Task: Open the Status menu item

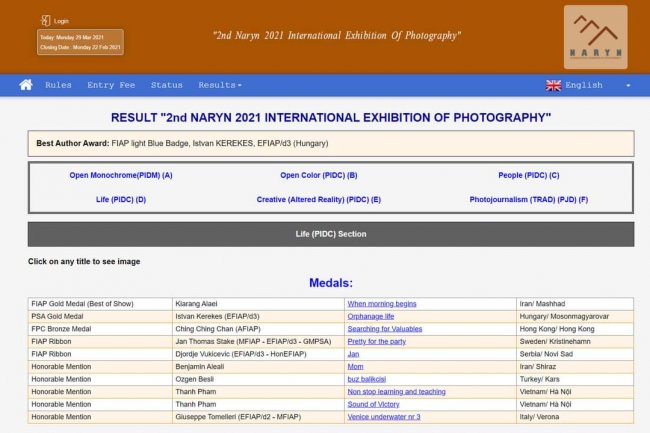Action: click(x=166, y=85)
